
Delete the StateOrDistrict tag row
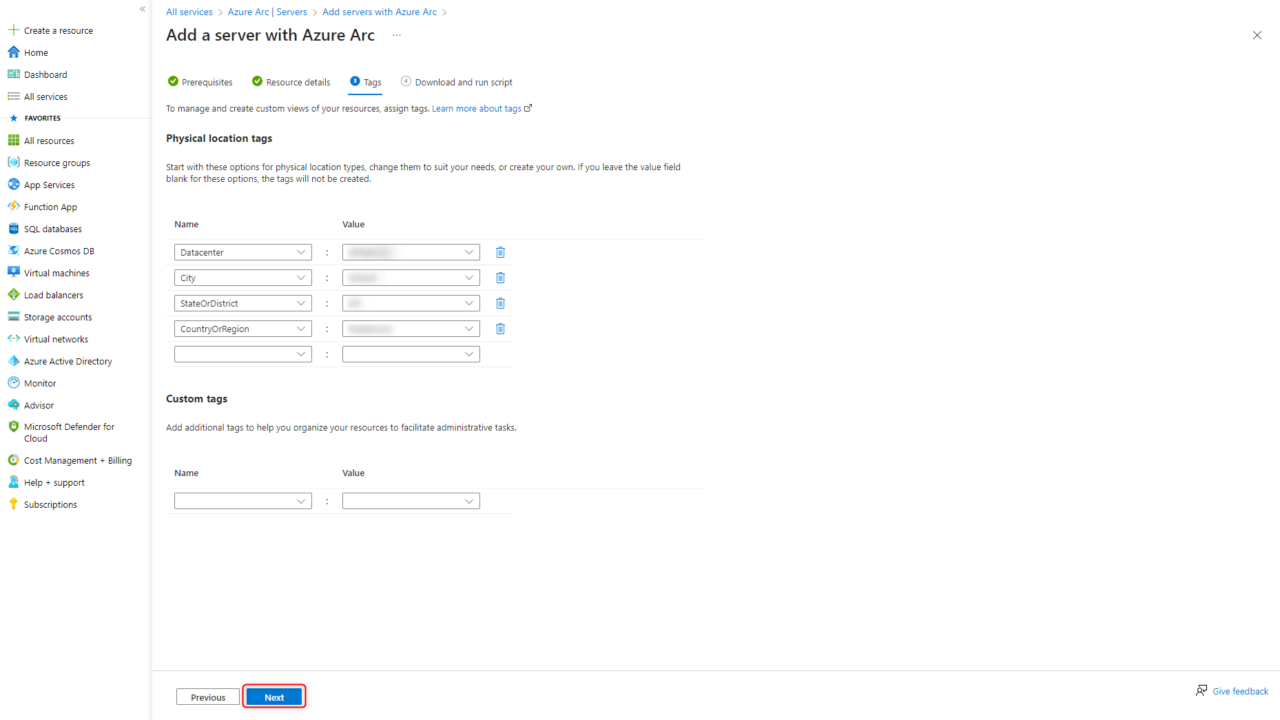click(x=500, y=303)
